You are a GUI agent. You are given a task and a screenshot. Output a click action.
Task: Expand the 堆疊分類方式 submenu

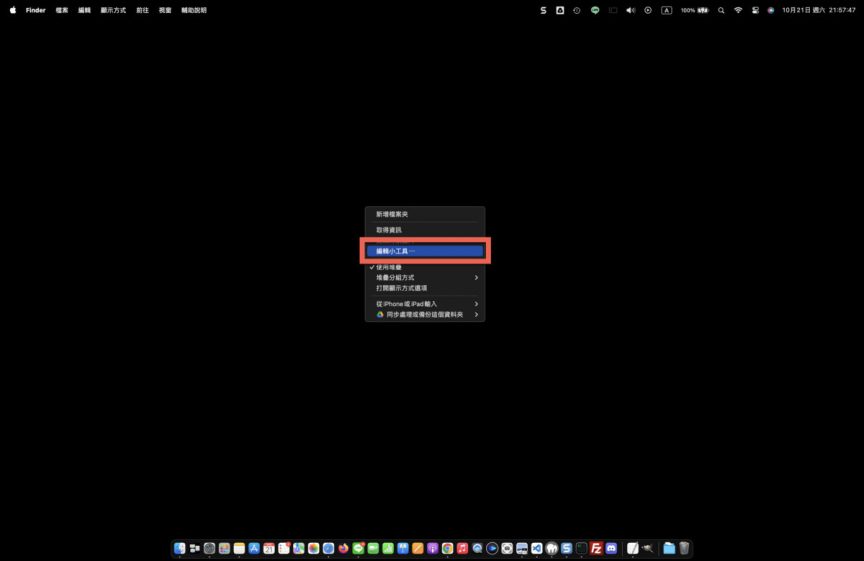click(425, 278)
